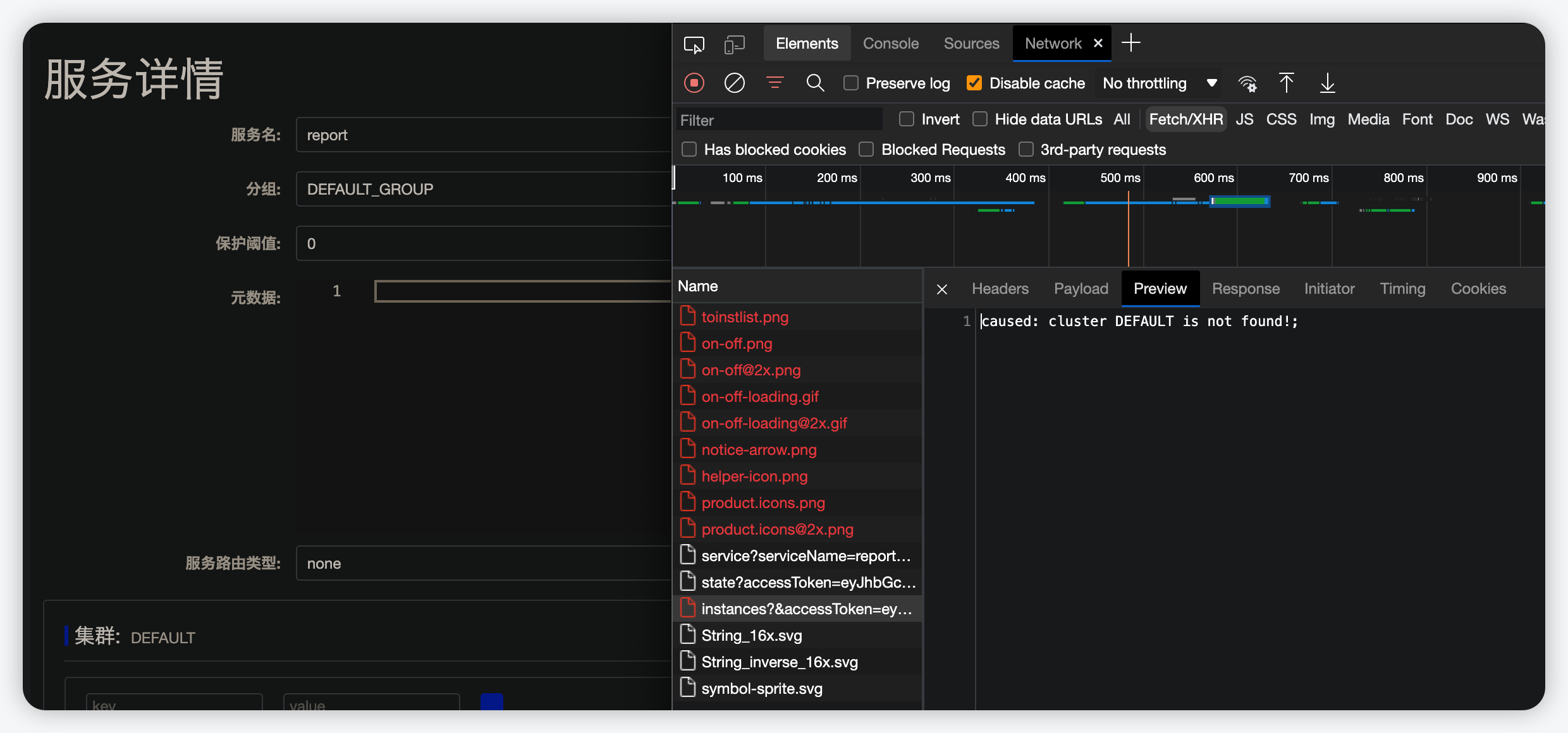Toggle the device emulation icon
The height and width of the screenshot is (733, 1568).
pyautogui.click(x=734, y=44)
